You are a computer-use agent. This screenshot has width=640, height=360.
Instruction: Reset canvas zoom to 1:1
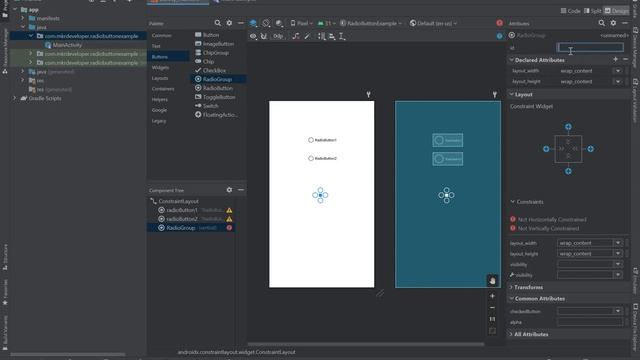[492, 319]
